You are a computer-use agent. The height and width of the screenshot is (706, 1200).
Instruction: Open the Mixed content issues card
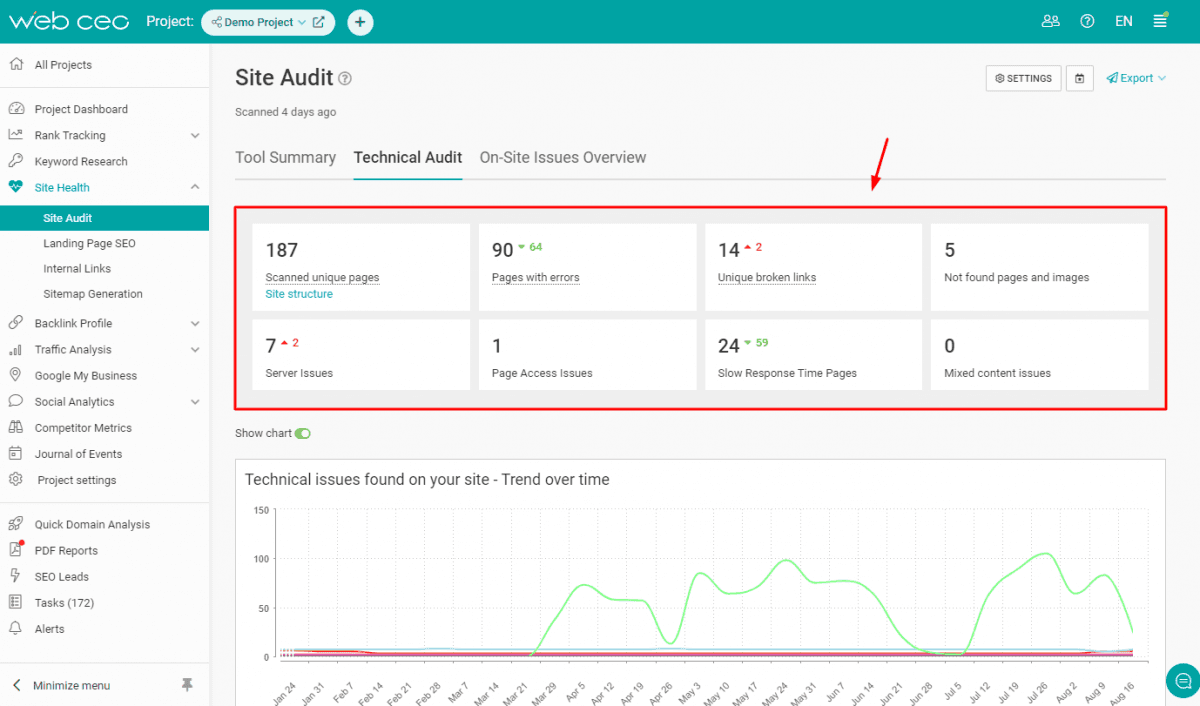pos(1039,355)
